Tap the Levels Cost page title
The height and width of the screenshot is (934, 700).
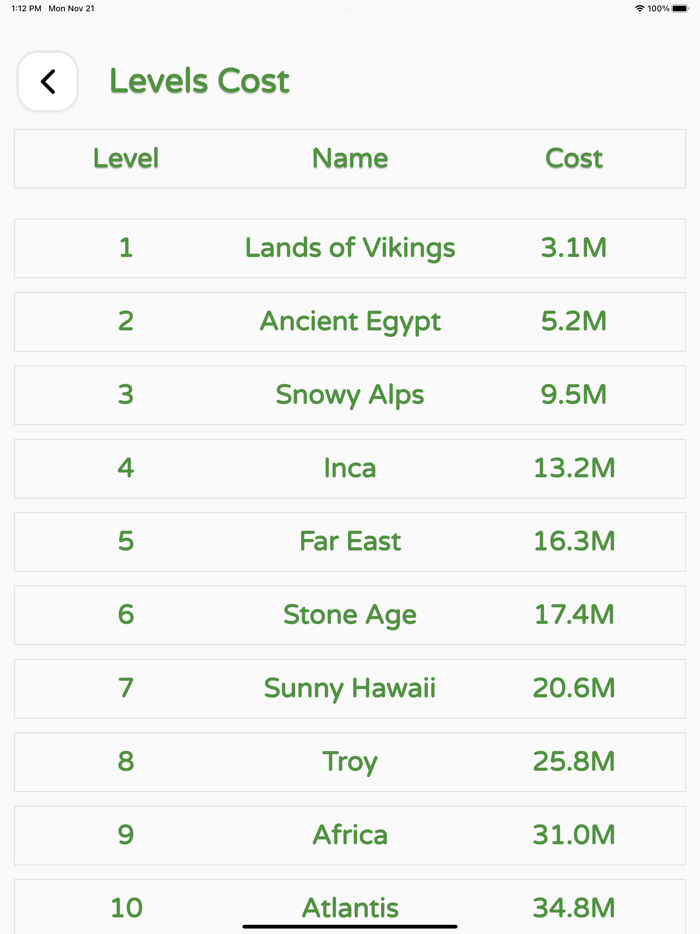(x=199, y=81)
